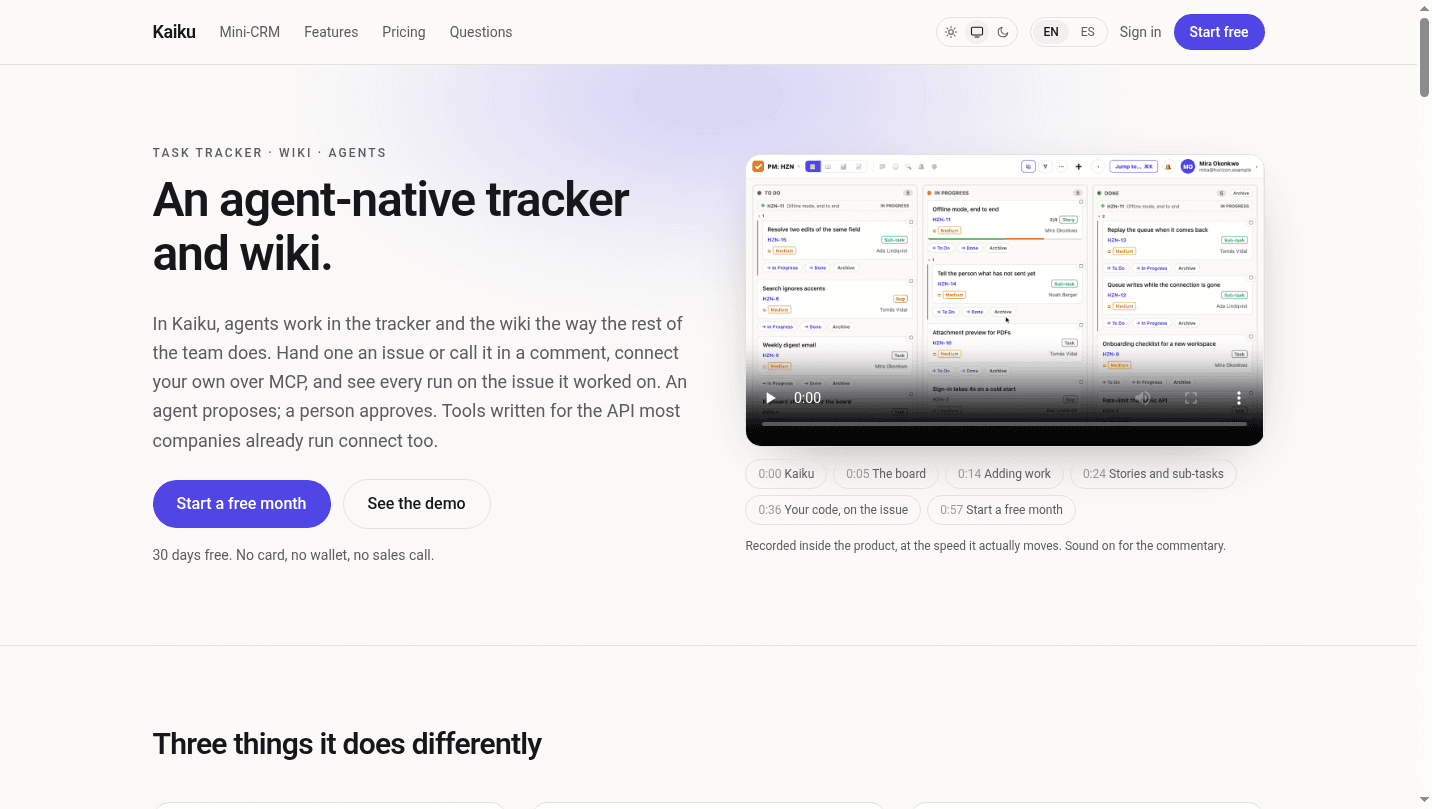Viewport: 1432px width, 809px height.
Task: Open the Mini-CRM nav item
Action: click(250, 32)
